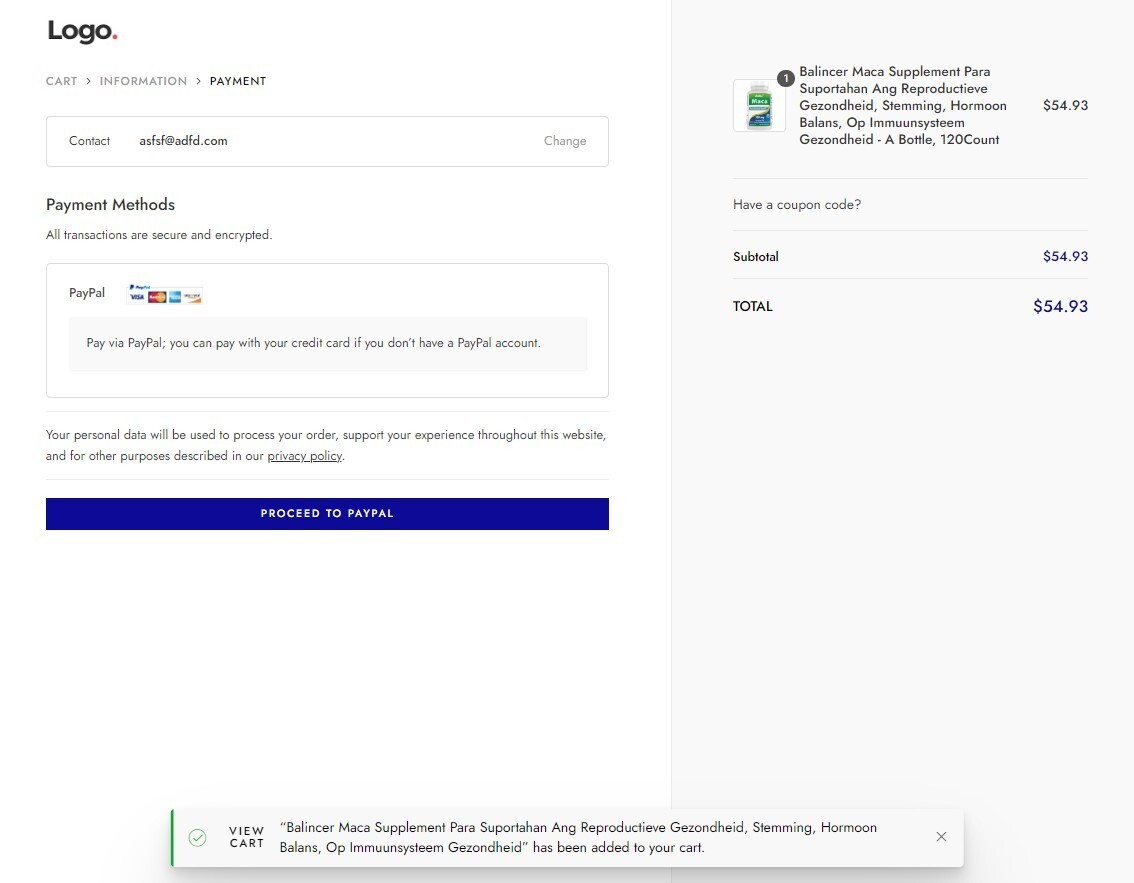
Task: Click product price $54.93 beside title
Action: (1065, 106)
